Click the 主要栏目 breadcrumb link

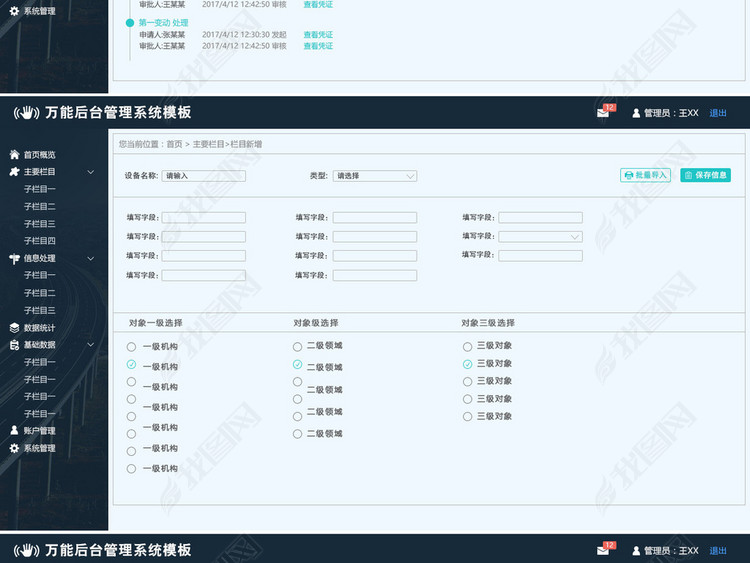[x=208, y=144]
